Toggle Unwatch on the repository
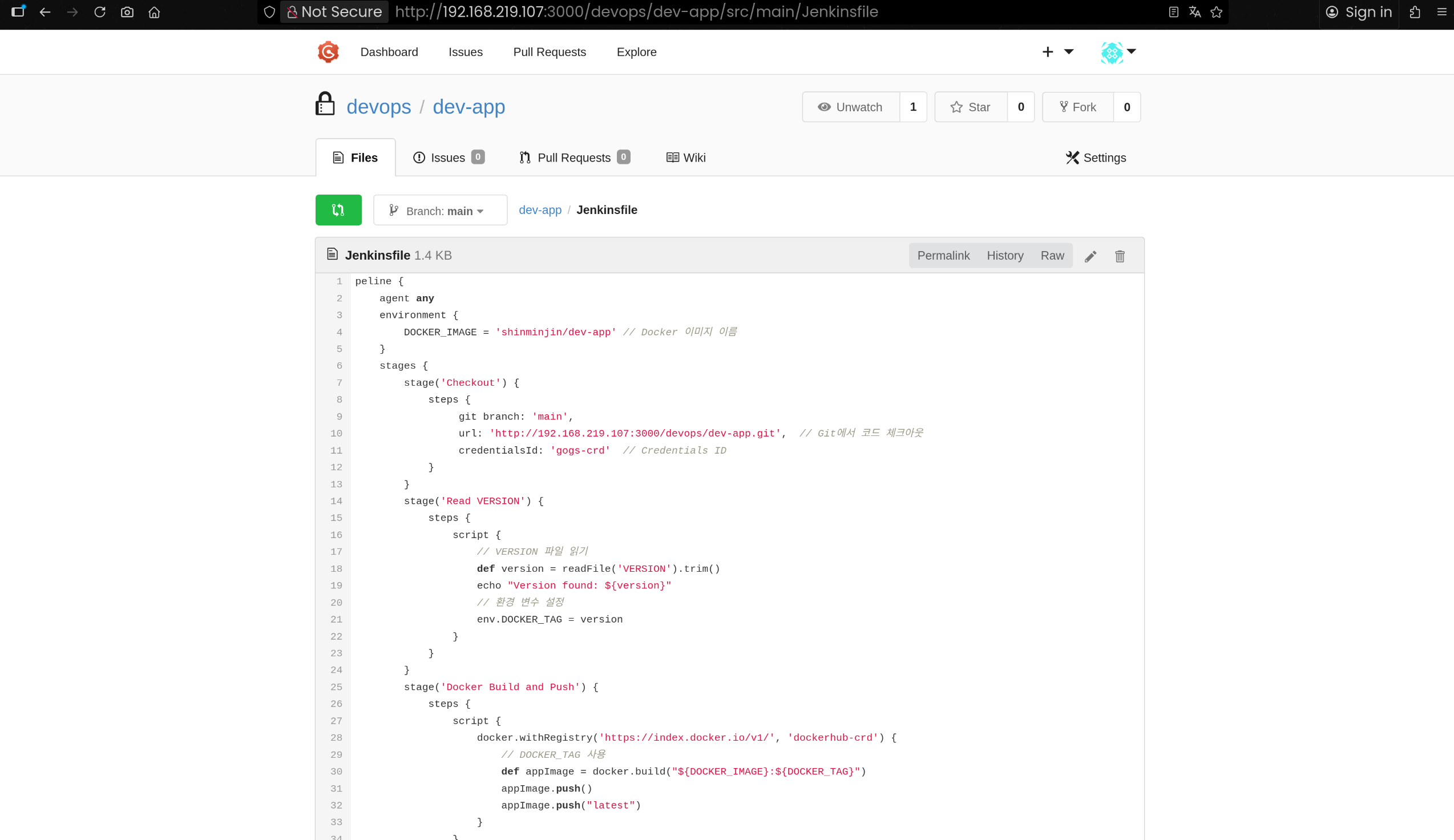The width and height of the screenshot is (1454, 840). click(851, 107)
